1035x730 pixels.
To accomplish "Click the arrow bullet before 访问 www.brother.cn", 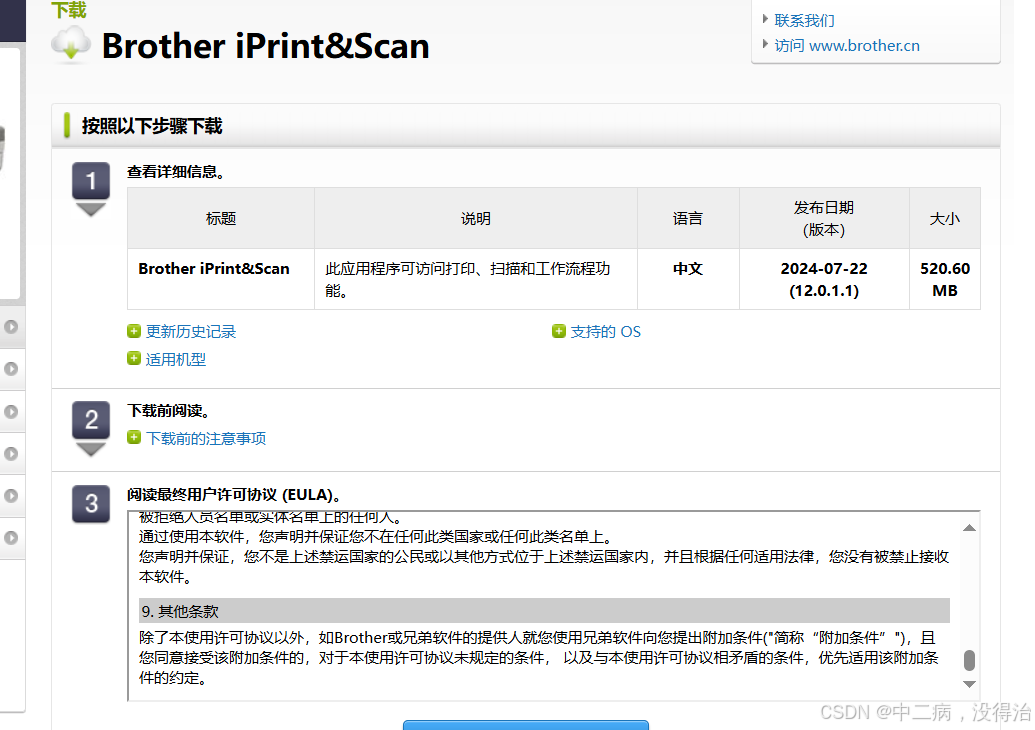I will [x=765, y=44].
